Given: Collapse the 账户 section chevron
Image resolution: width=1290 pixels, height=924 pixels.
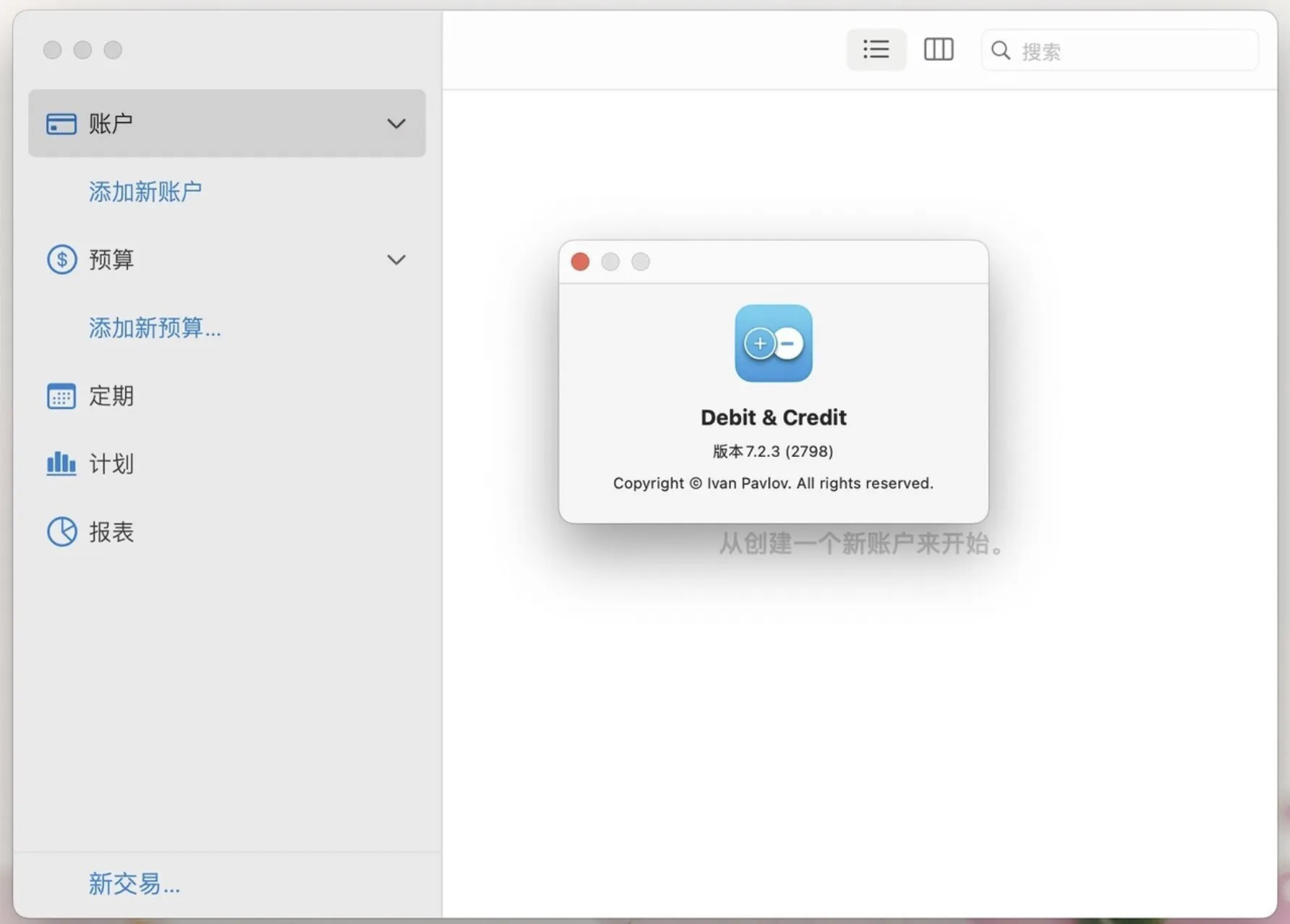Looking at the screenshot, I should click(396, 124).
